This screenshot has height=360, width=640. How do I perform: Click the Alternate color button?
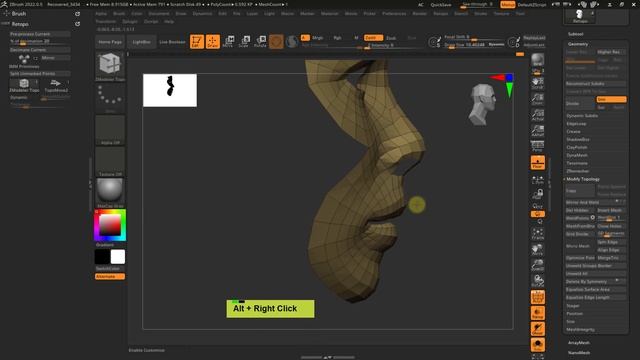coord(110,276)
